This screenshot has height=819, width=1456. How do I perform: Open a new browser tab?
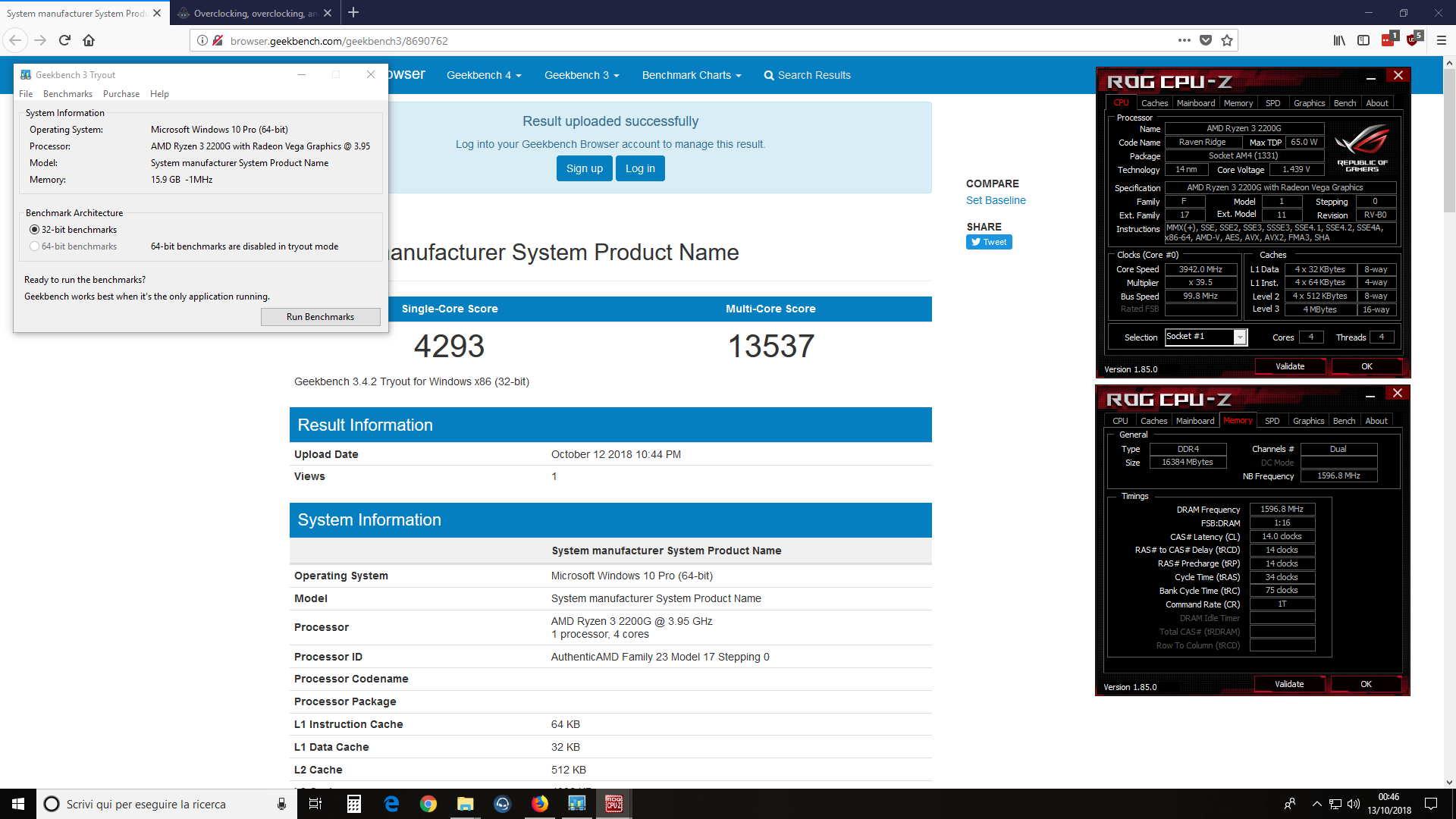353,12
